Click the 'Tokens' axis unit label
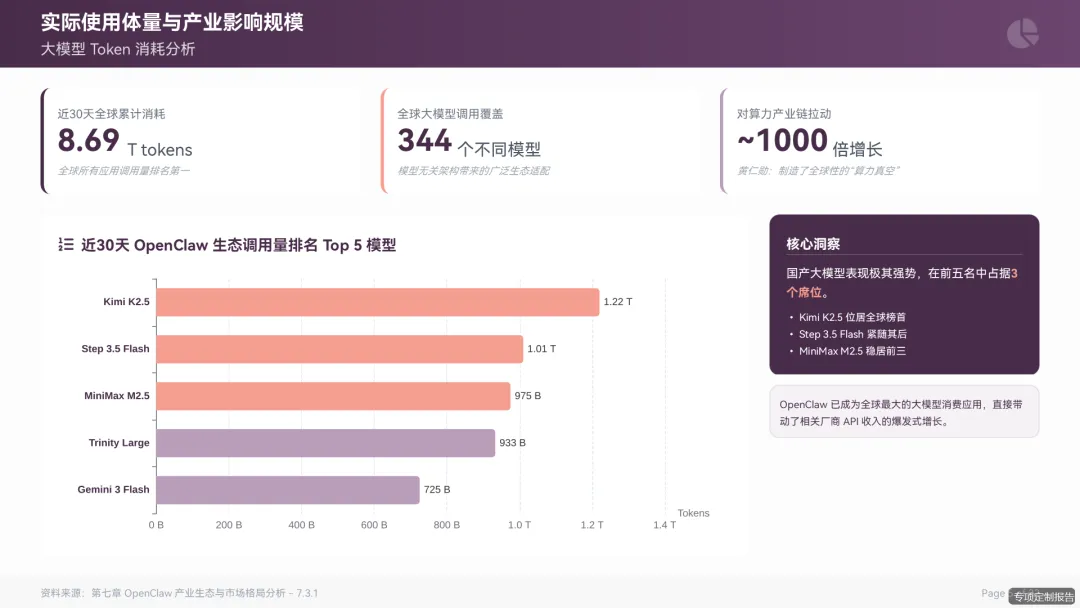 coord(693,513)
